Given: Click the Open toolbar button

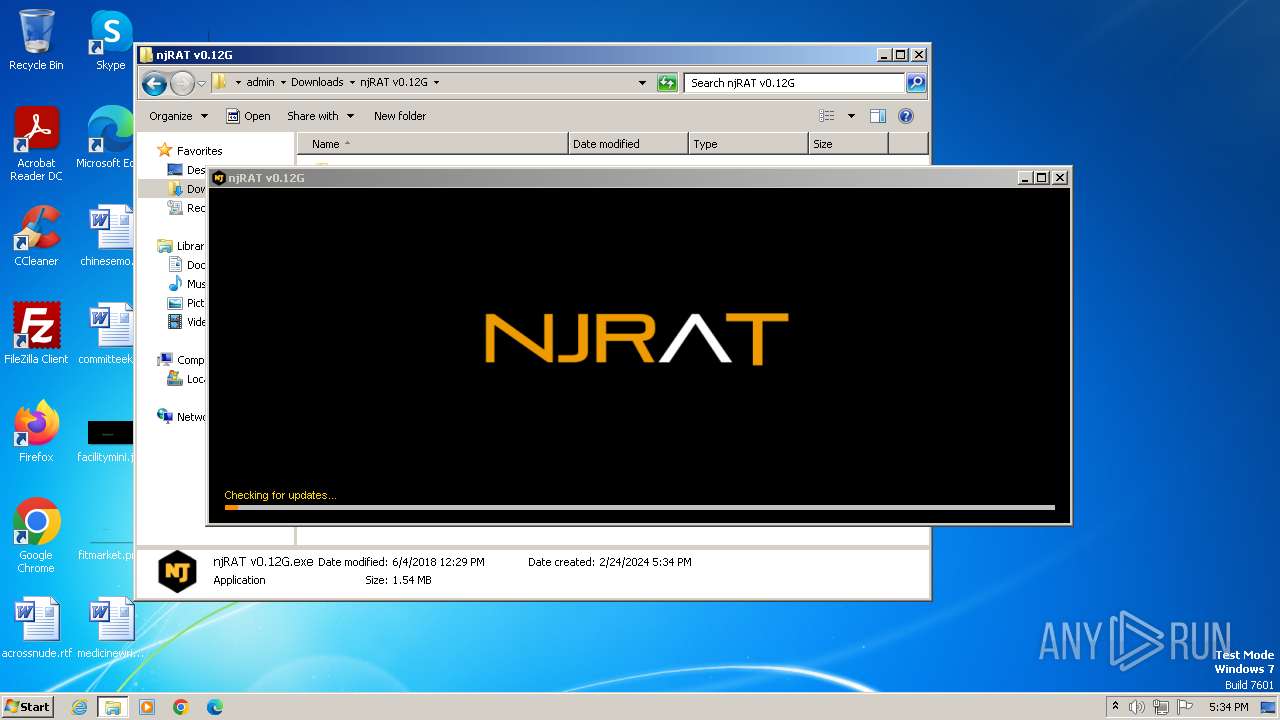Looking at the screenshot, I should click(248, 116).
